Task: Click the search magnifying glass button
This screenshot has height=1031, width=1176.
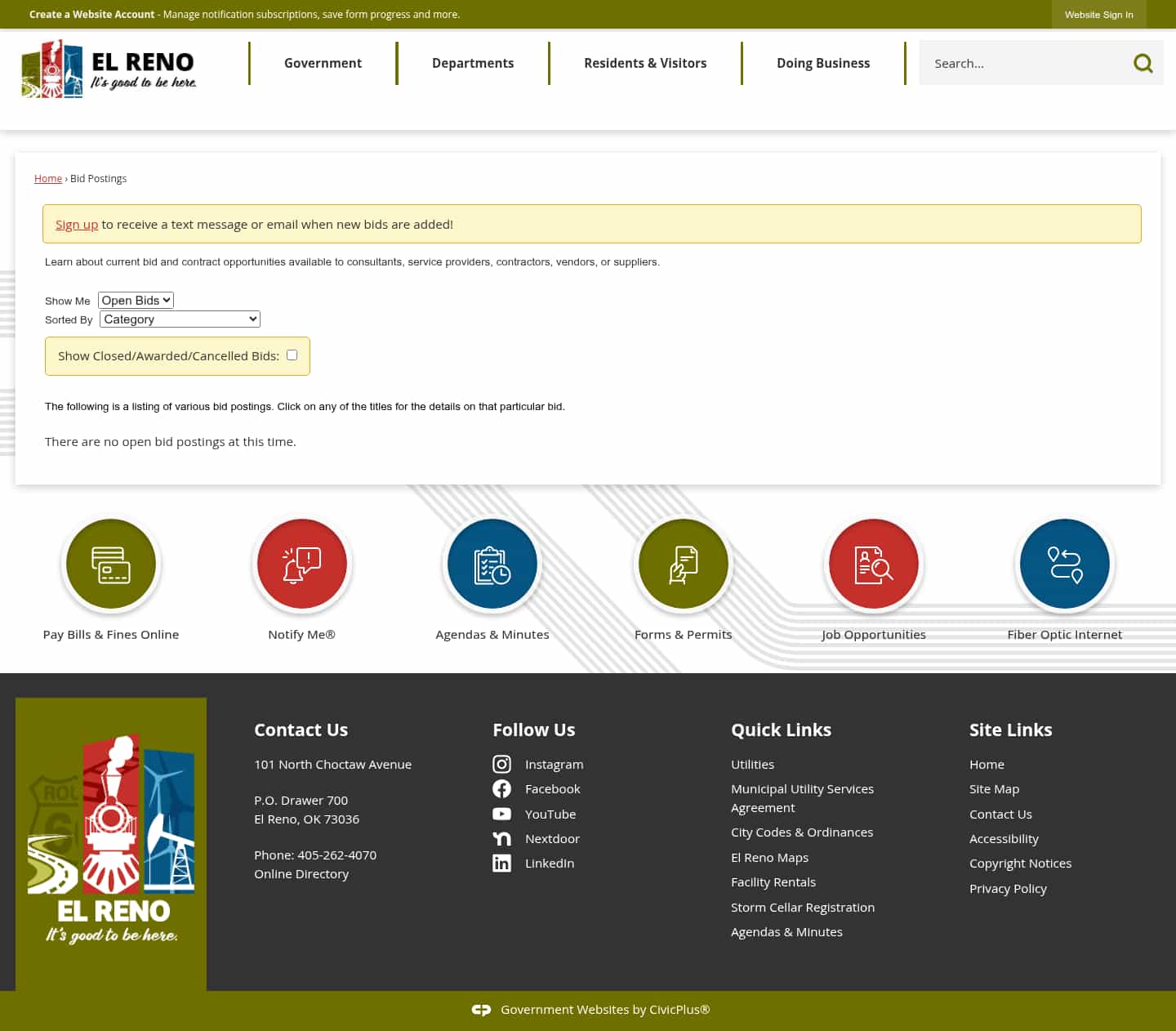Action: pos(1143,63)
